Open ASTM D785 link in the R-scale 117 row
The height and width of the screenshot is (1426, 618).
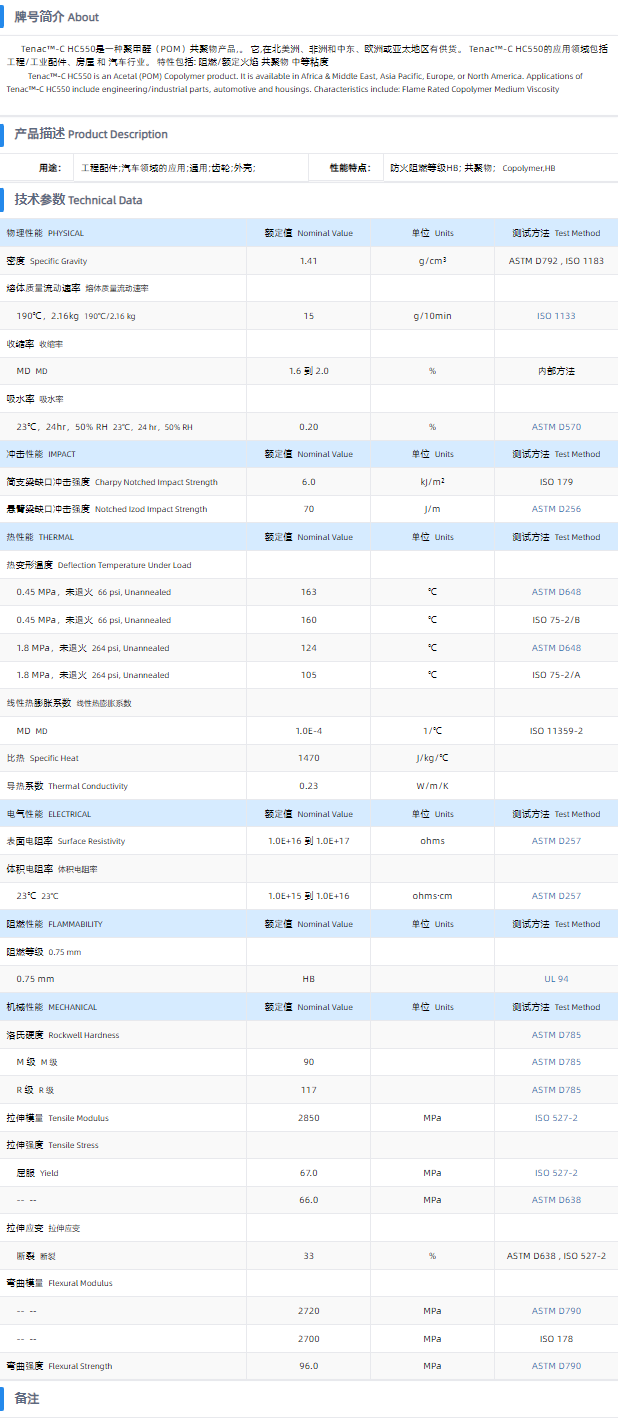(556, 1090)
